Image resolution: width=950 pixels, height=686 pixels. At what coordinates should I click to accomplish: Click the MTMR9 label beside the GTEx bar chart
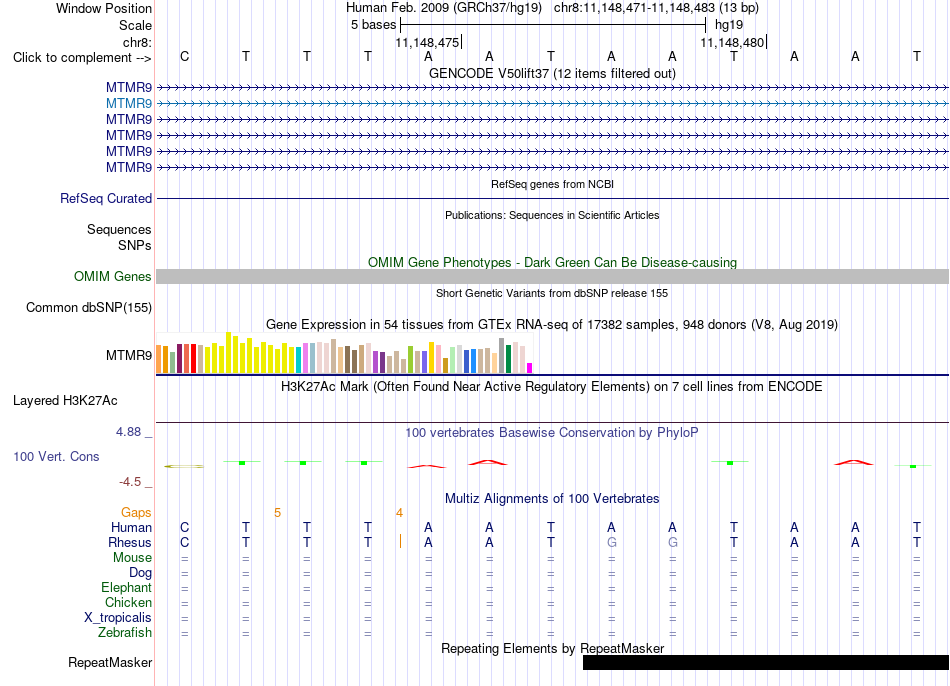(128, 356)
